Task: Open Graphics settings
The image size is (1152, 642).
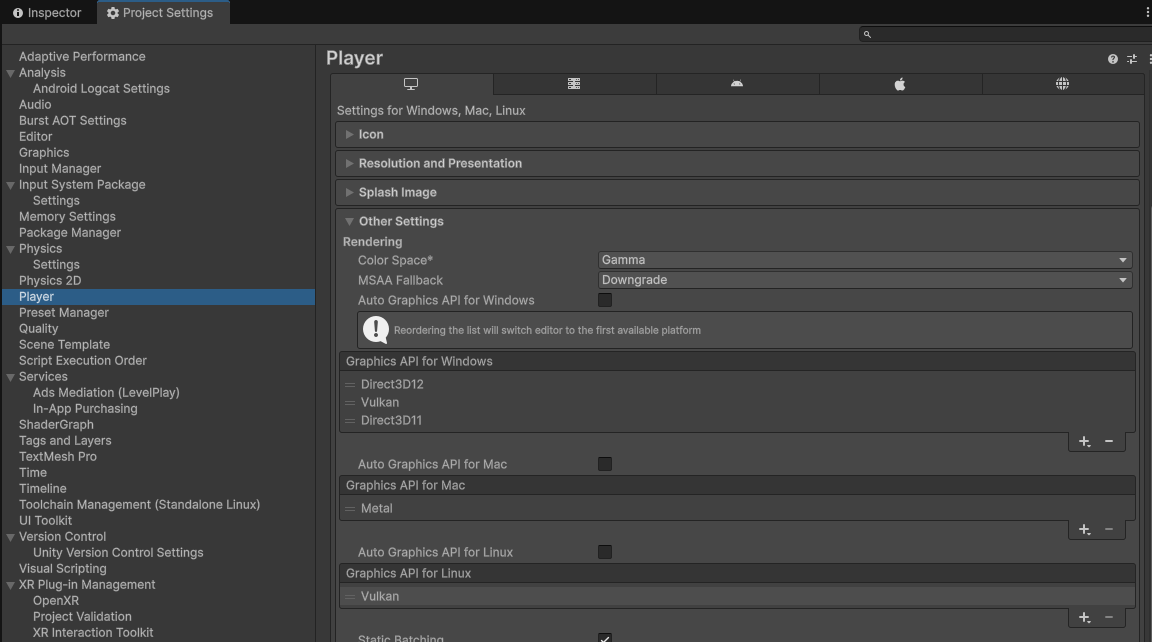Action: click(44, 153)
